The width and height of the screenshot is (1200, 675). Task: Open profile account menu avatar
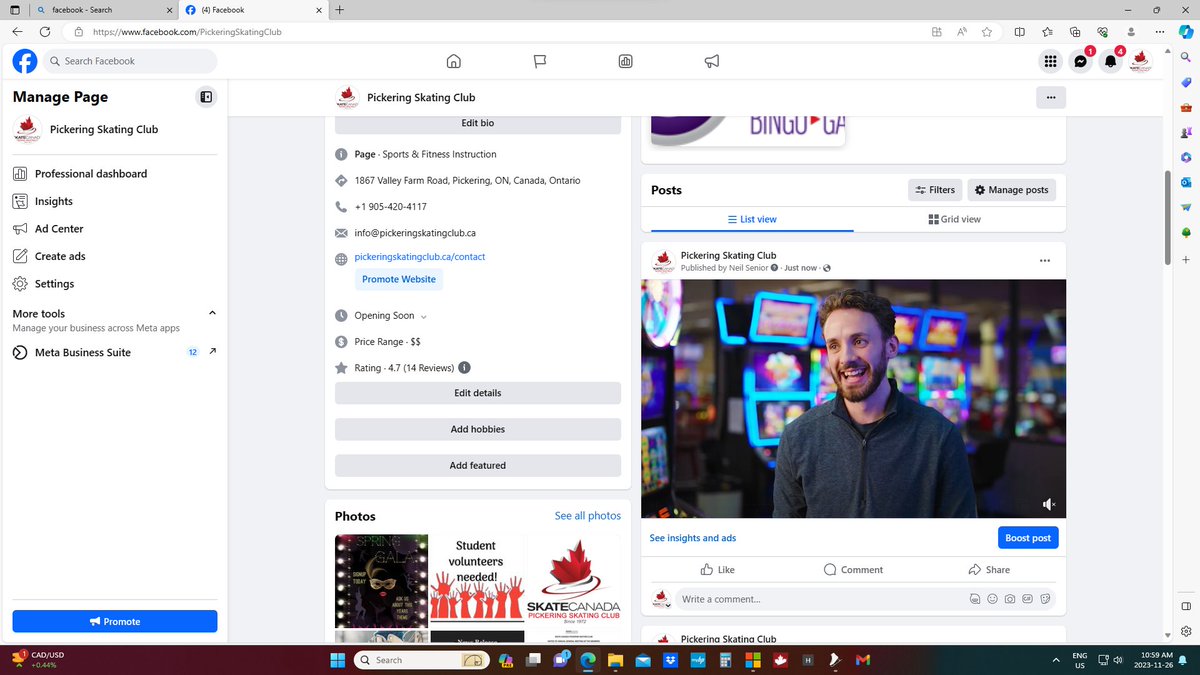[x=1140, y=61]
